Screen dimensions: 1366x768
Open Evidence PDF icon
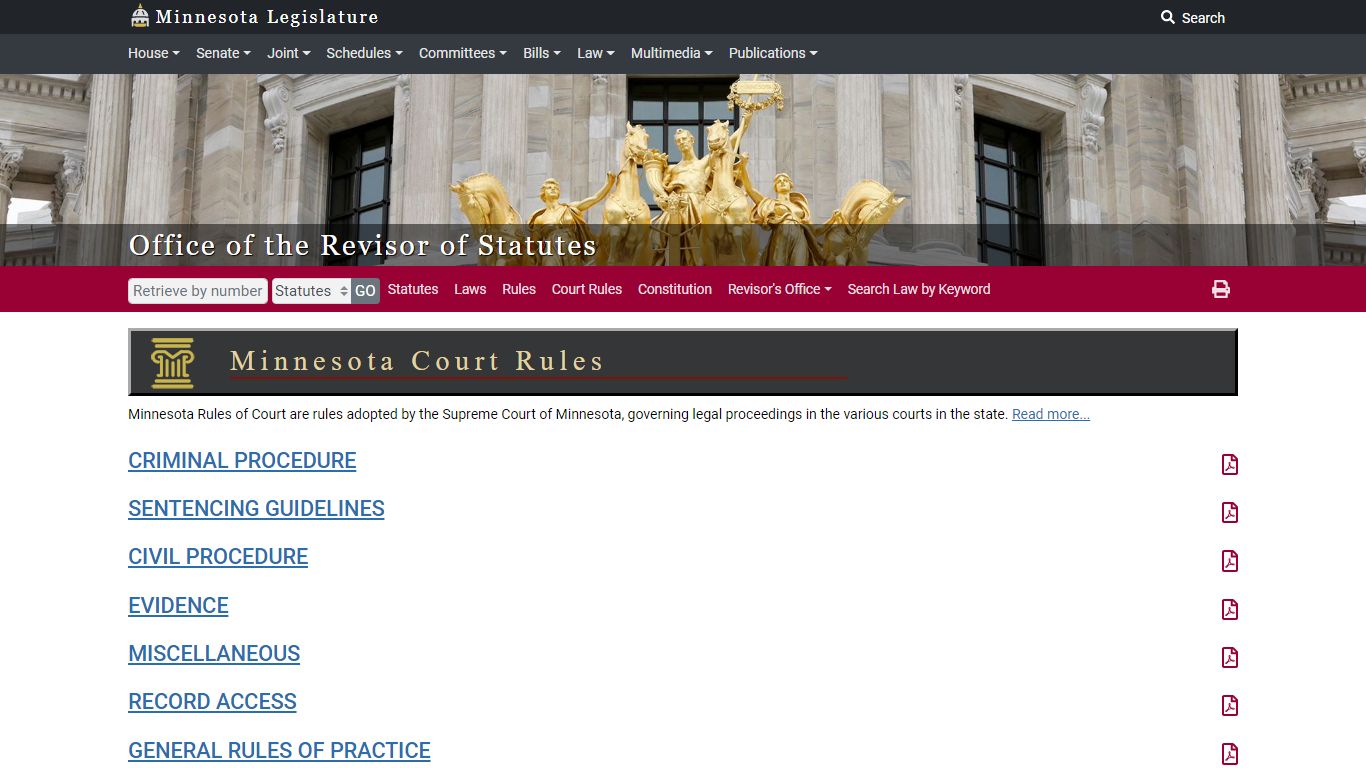click(1230, 609)
